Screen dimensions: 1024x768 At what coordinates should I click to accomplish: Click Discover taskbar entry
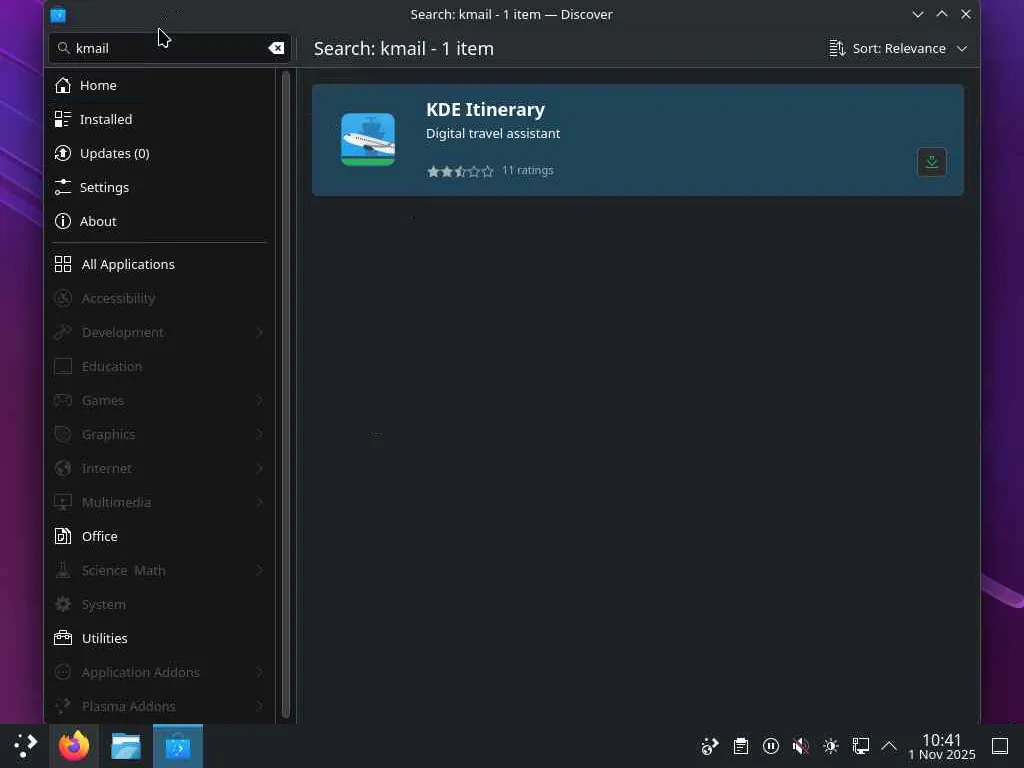[178, 746]
